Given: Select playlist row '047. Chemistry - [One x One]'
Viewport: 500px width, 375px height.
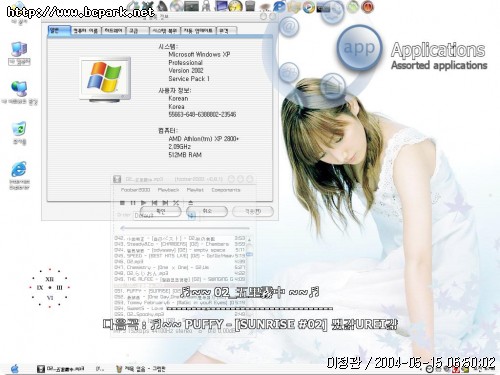Looking at the screenshot, I should click(179, 267).
